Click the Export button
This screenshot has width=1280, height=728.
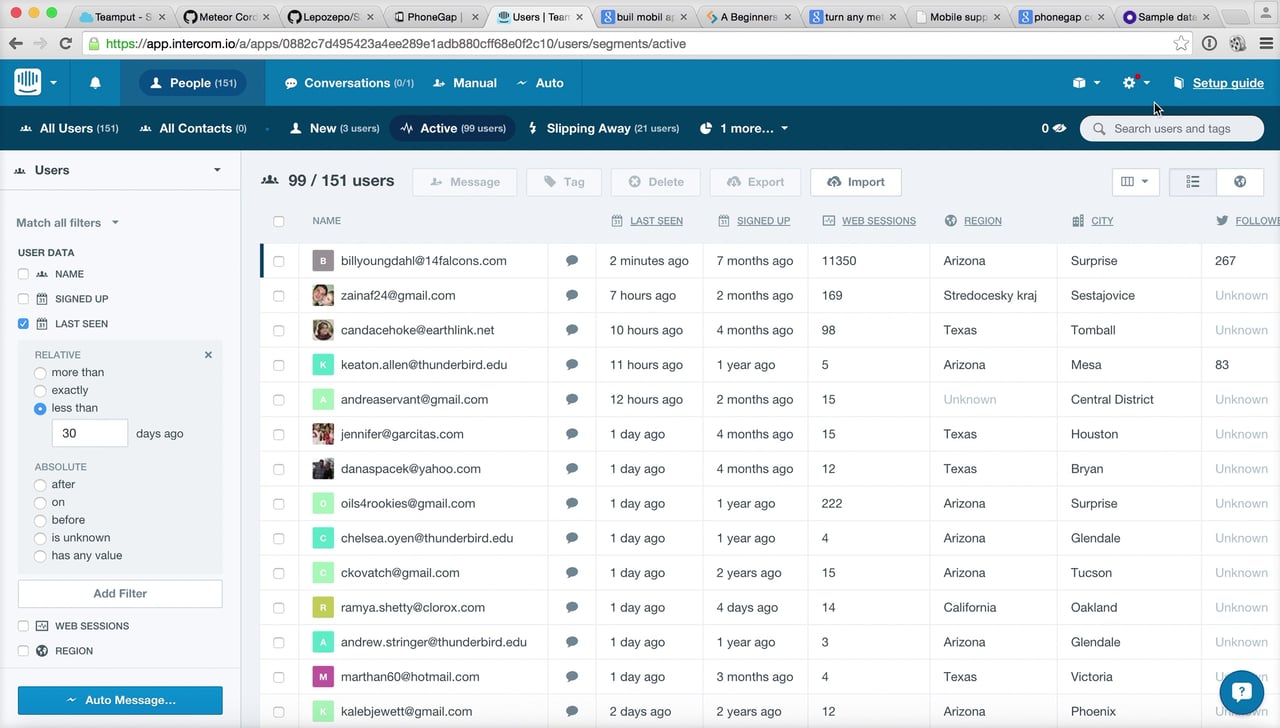click(x=755, y=182)
